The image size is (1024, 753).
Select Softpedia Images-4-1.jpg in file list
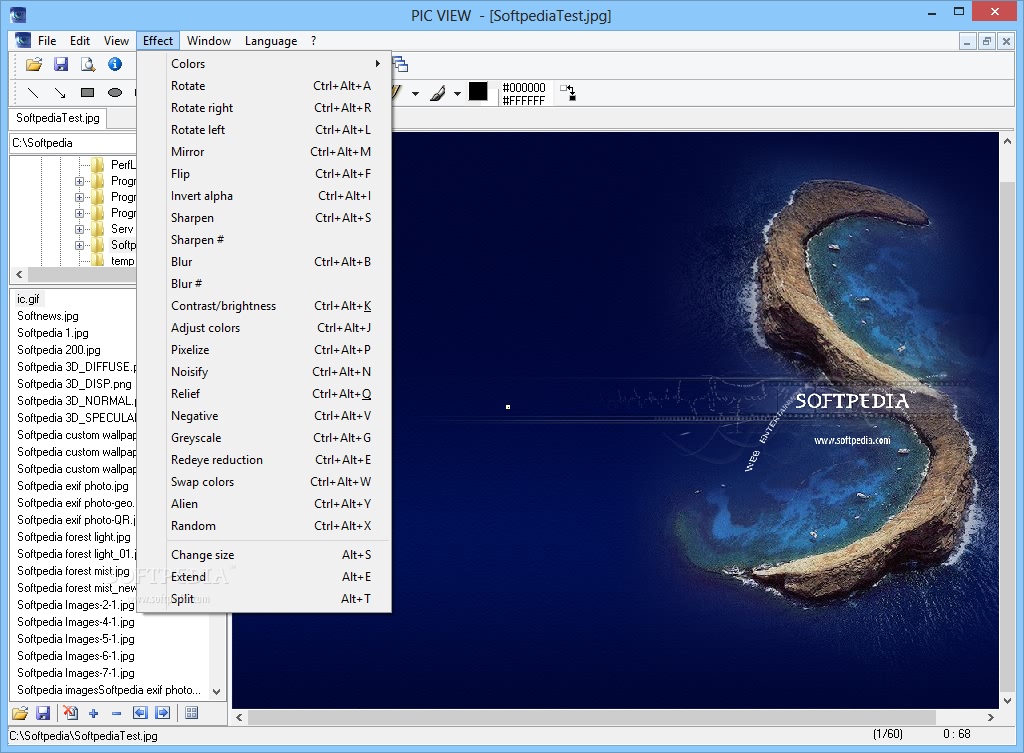pyautogui.click(x=76, y=622)
